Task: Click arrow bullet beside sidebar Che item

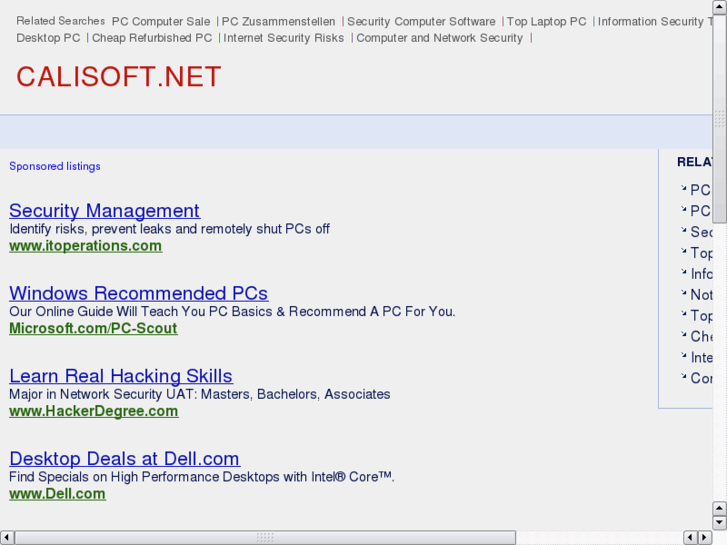Action: pos(683,334)
